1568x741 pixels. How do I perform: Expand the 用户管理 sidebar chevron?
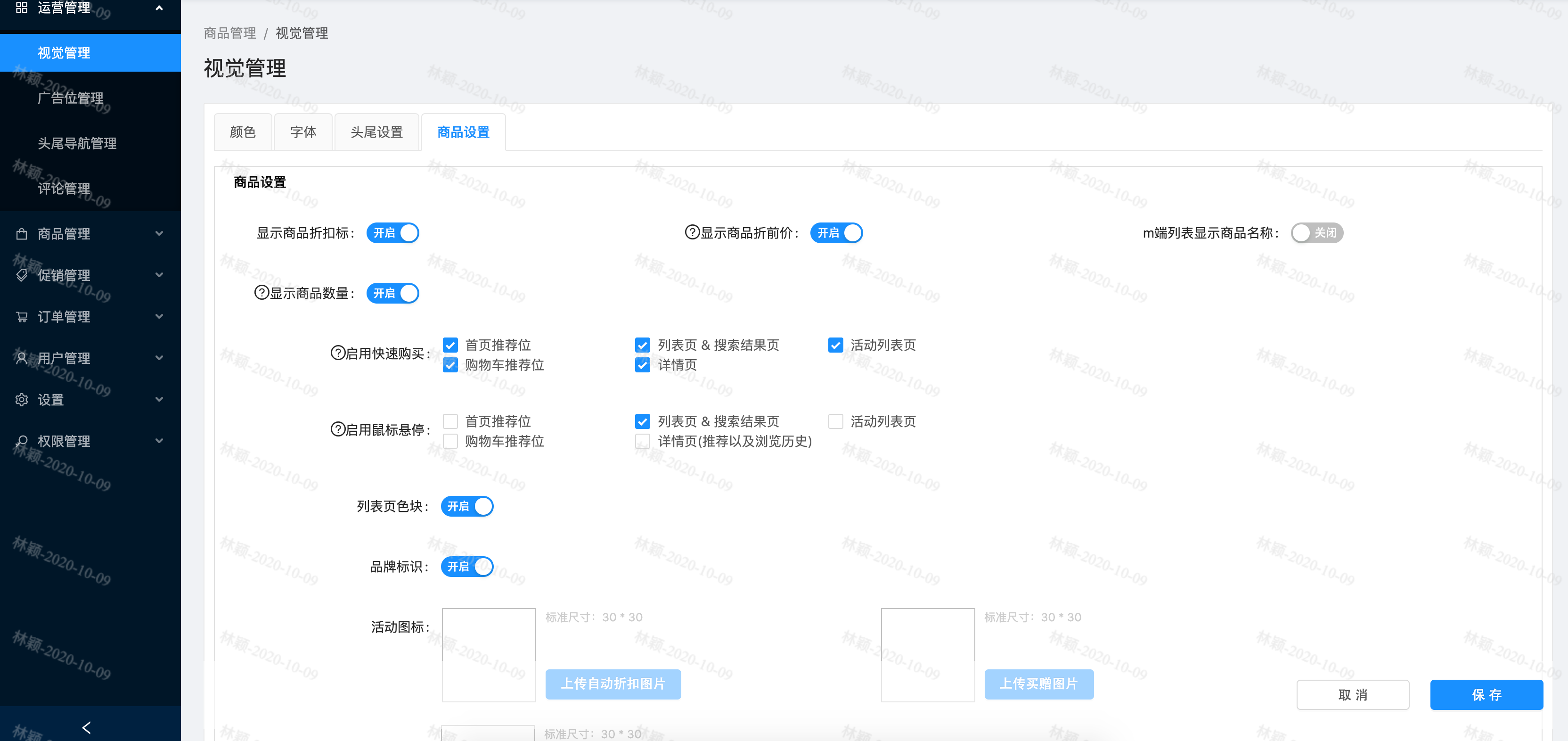coord(159,357)
